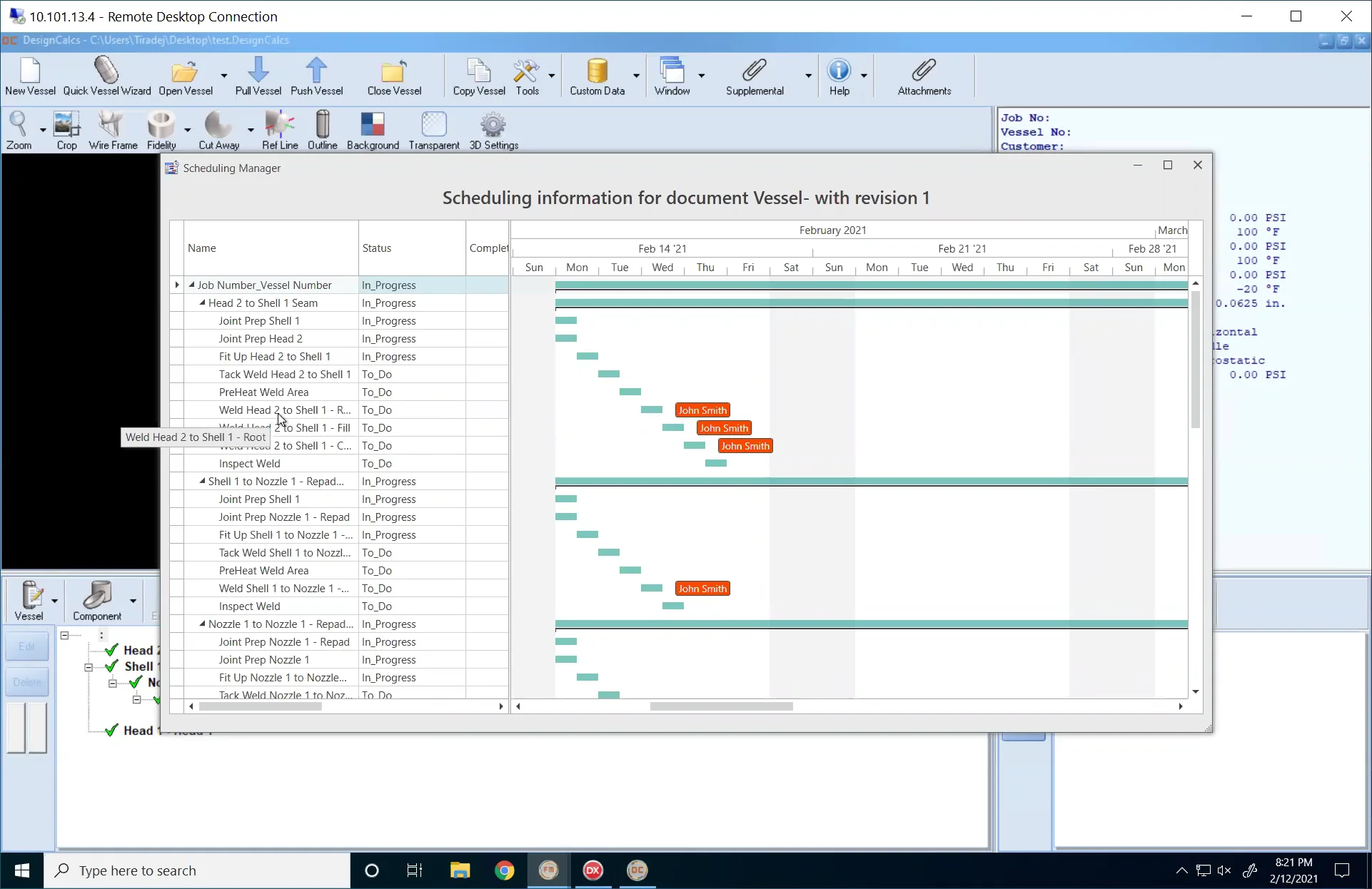This screenshot has height=889, width=1372.
Task: Open the Quick Vessel Wizard
Action: click(x=106, y=75)
